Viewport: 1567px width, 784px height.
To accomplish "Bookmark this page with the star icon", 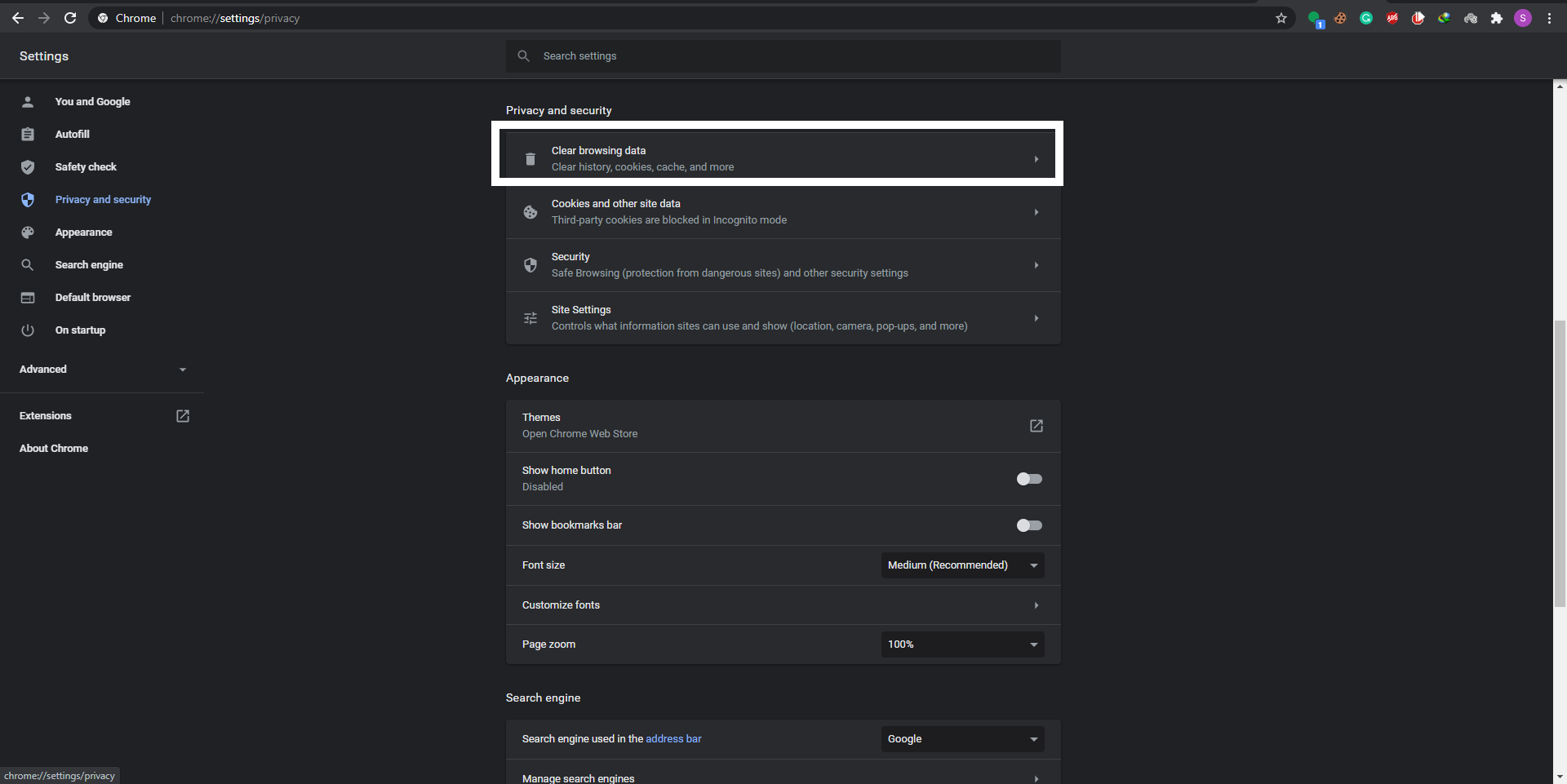I will coord(1281,18).
